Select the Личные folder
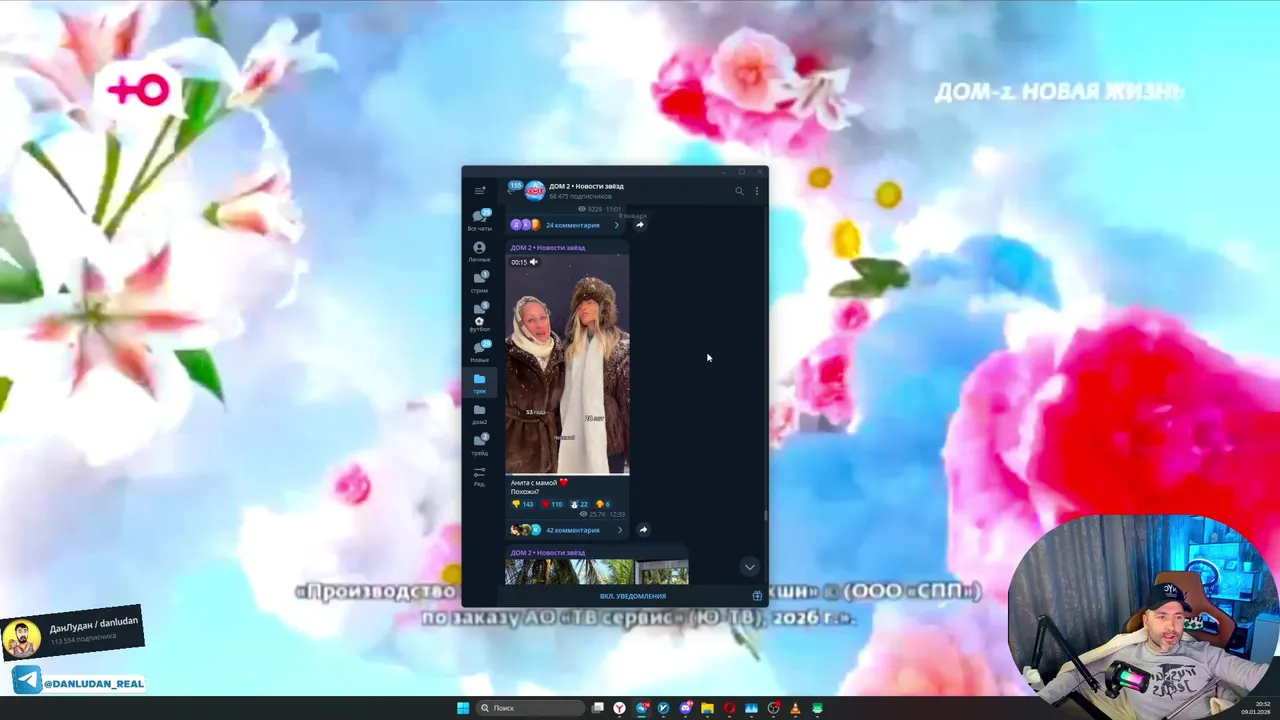 click(480, 251)
